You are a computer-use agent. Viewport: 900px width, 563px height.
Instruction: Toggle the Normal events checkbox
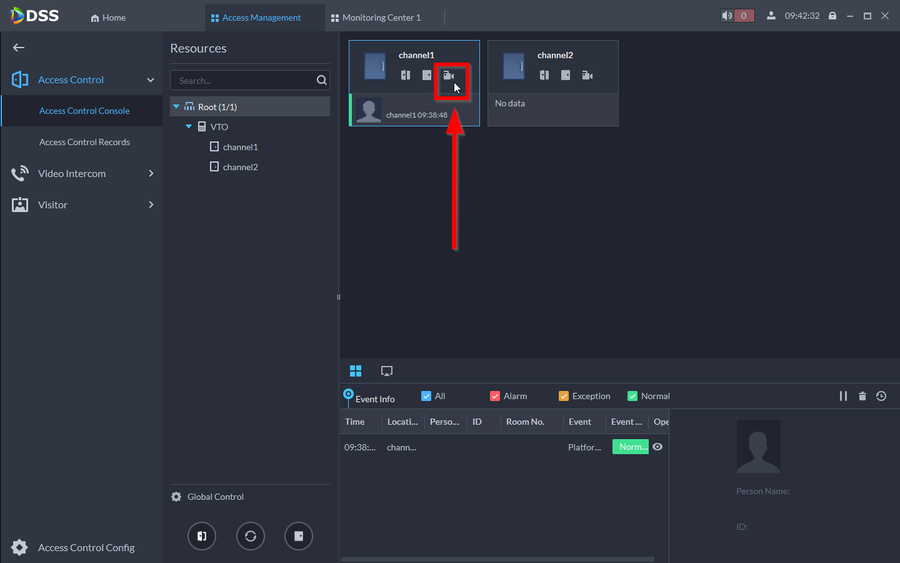(633, 396)
